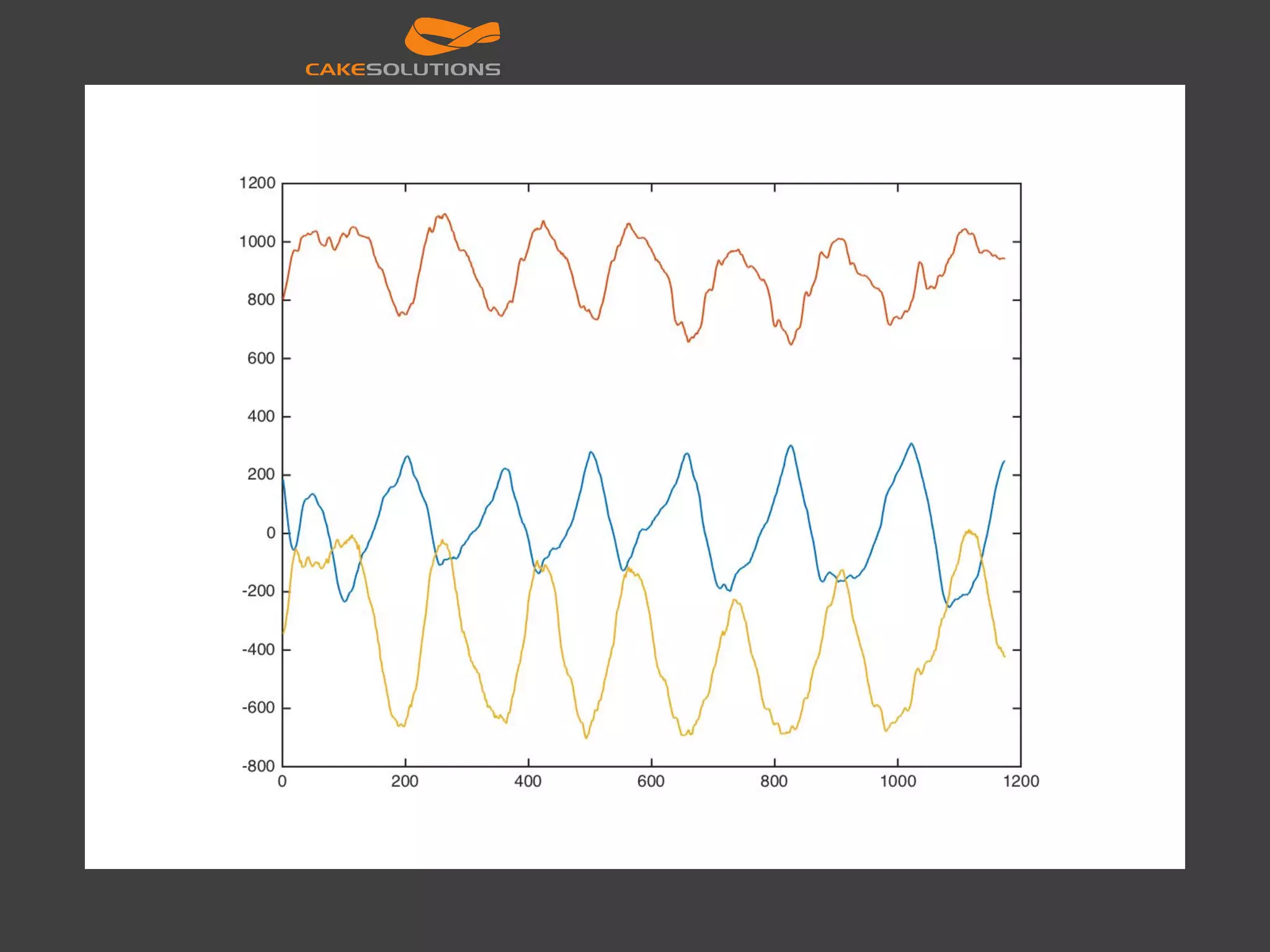Click the lowest trough of the yellow curve
Screen dimensions: 1270x952
(586, 738)
